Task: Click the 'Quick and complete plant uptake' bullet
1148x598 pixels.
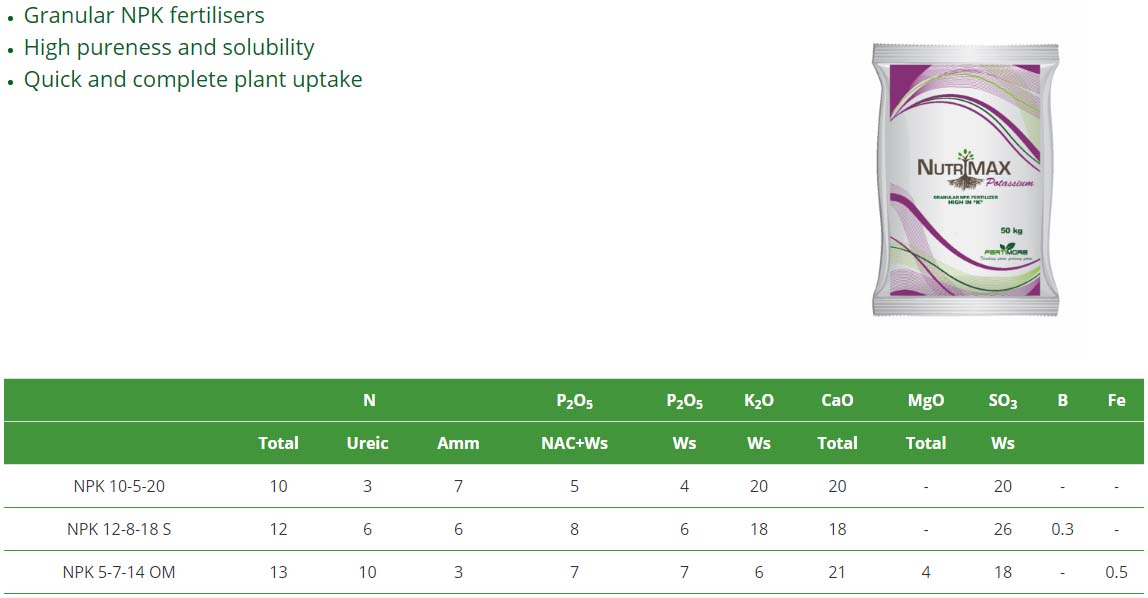Action: [193, 80]
